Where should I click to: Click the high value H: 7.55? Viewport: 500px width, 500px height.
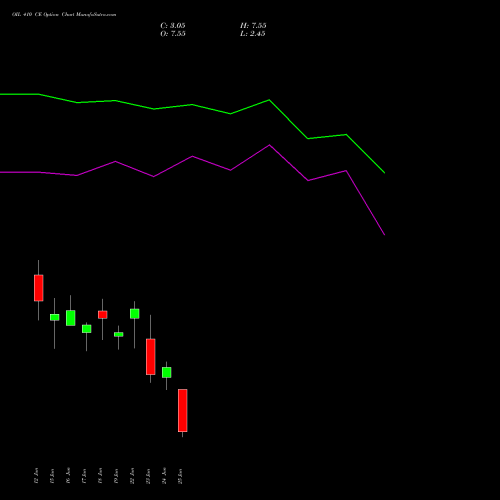click(x=253, y=26)
